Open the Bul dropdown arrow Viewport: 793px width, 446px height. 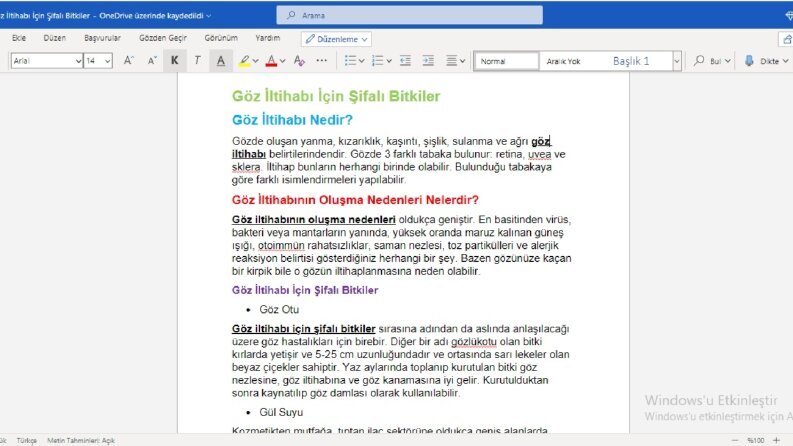click(x=728, y=61)
